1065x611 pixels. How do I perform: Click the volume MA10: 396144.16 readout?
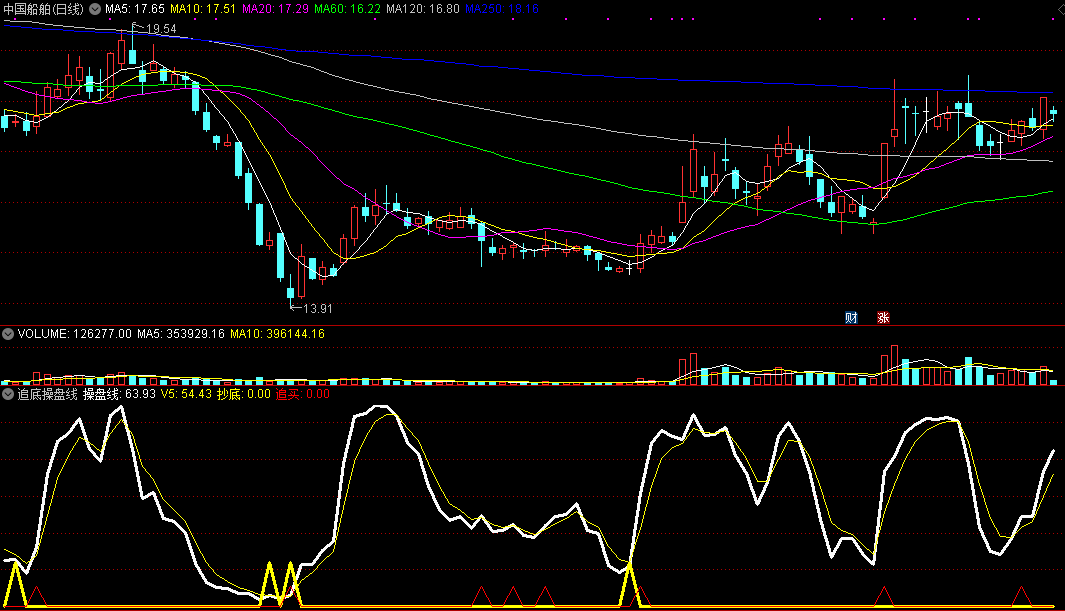277,334
